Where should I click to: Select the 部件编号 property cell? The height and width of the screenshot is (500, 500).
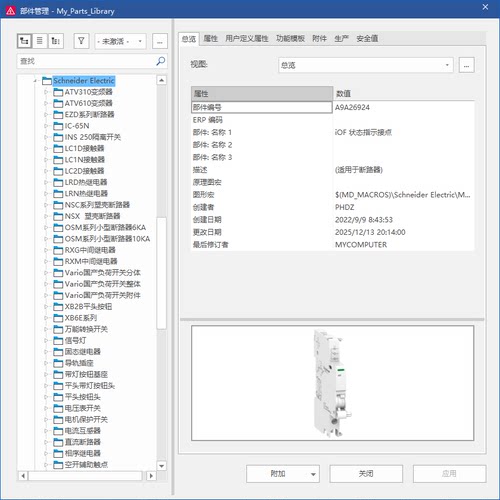click(262, 107)
